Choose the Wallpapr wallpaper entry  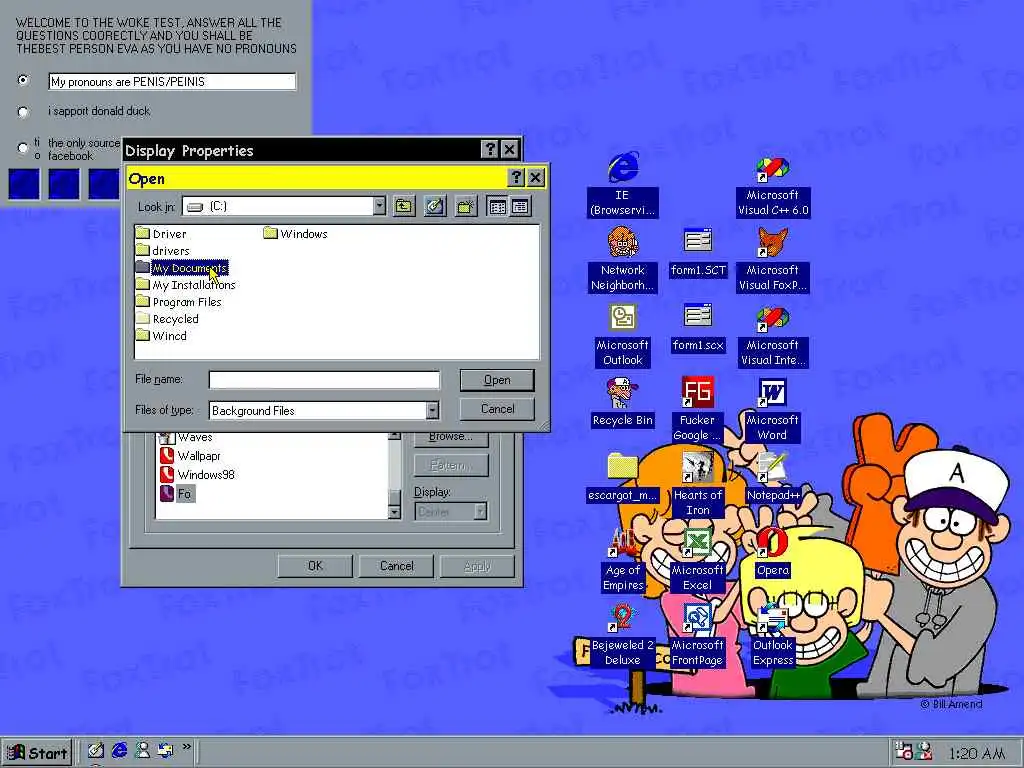(x=190, y=456)
